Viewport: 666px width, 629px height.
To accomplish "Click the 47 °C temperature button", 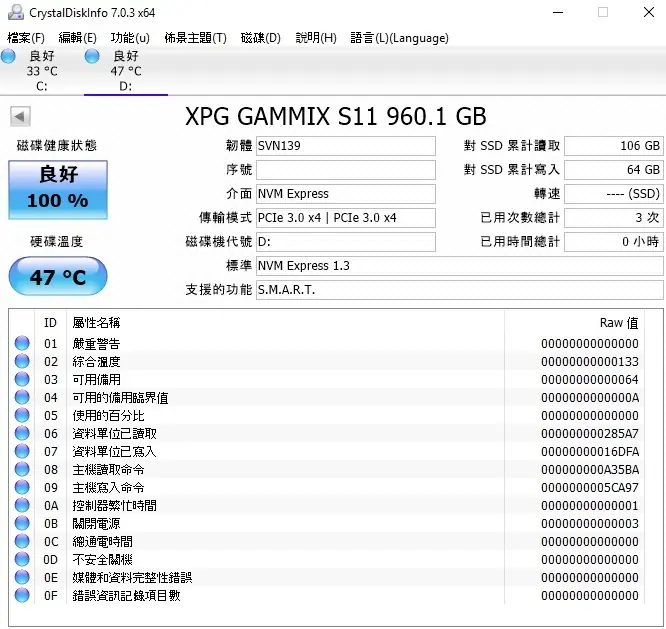I will coord(58,276).
